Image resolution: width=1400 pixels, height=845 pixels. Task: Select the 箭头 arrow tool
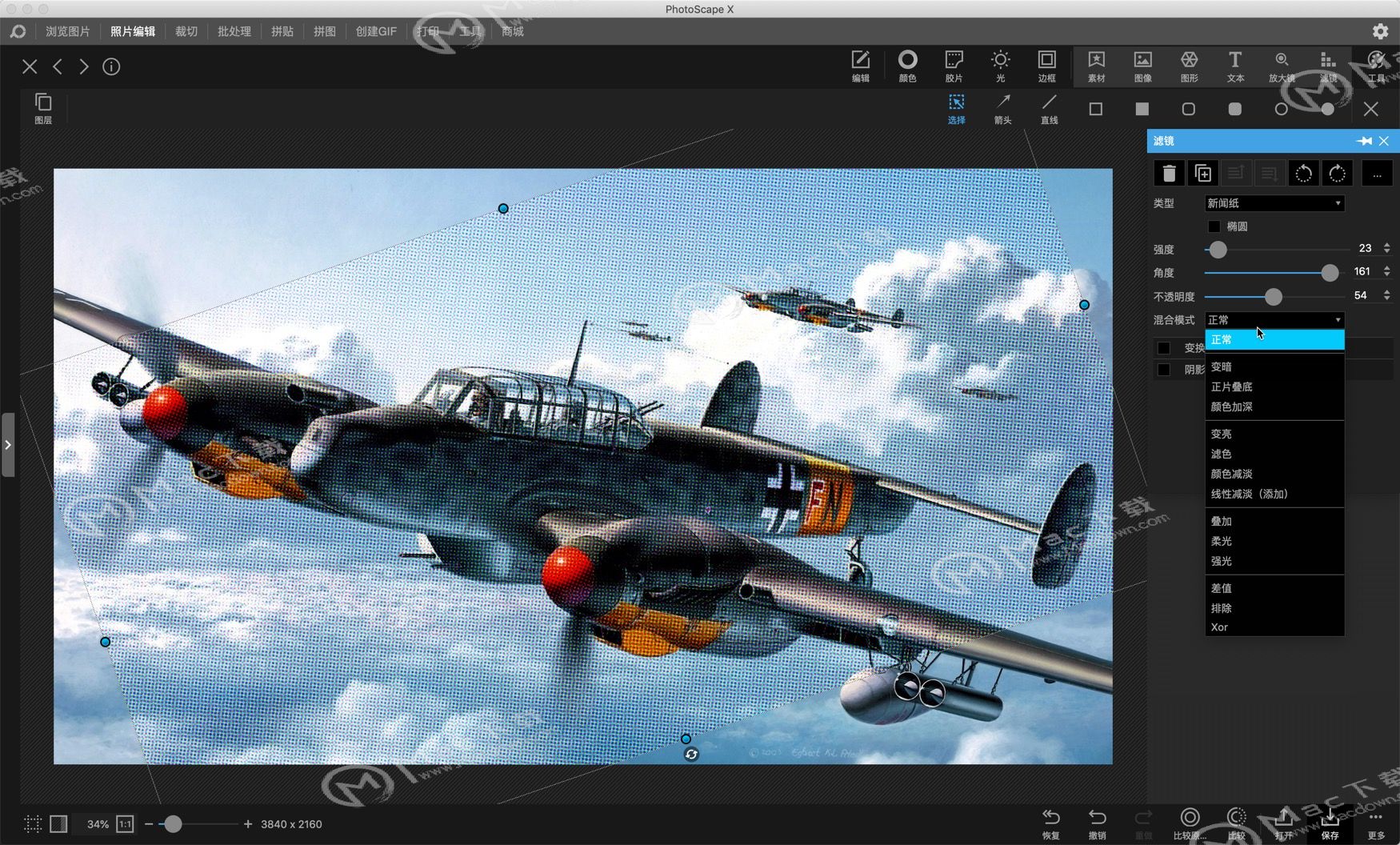point(1003,109)
